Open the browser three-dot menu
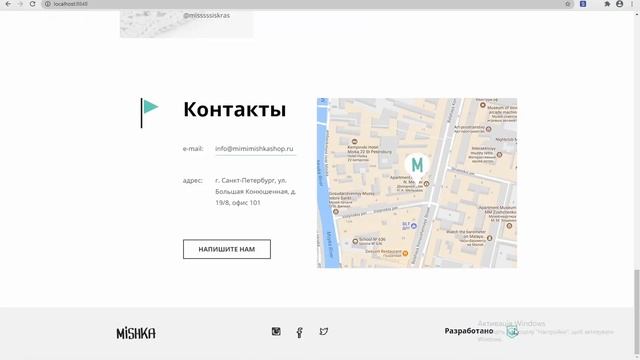 [x=632, y=4]
